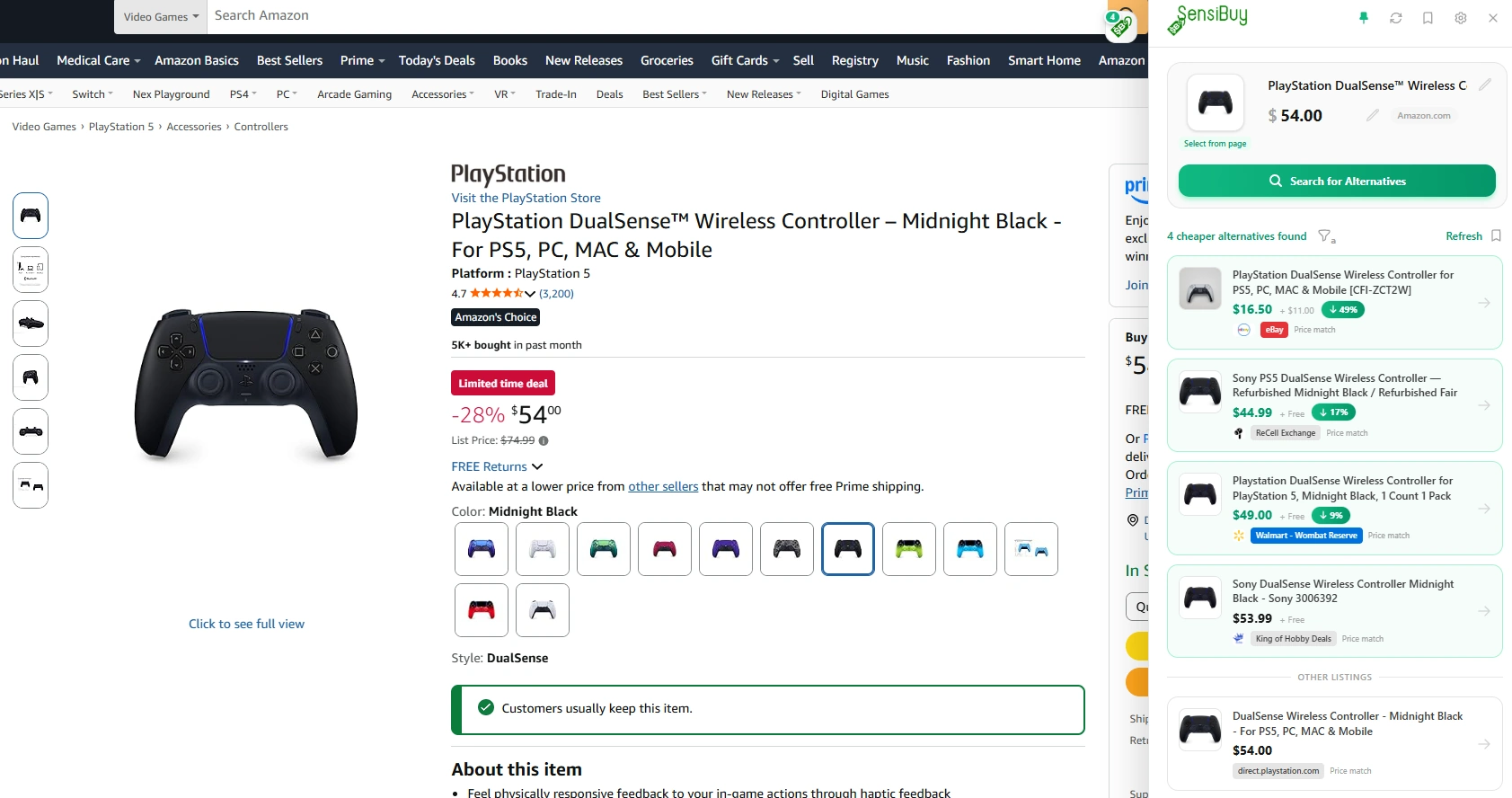Click the ReCell Exchange seller tag
The image size is (1512, 798).
1286,433
